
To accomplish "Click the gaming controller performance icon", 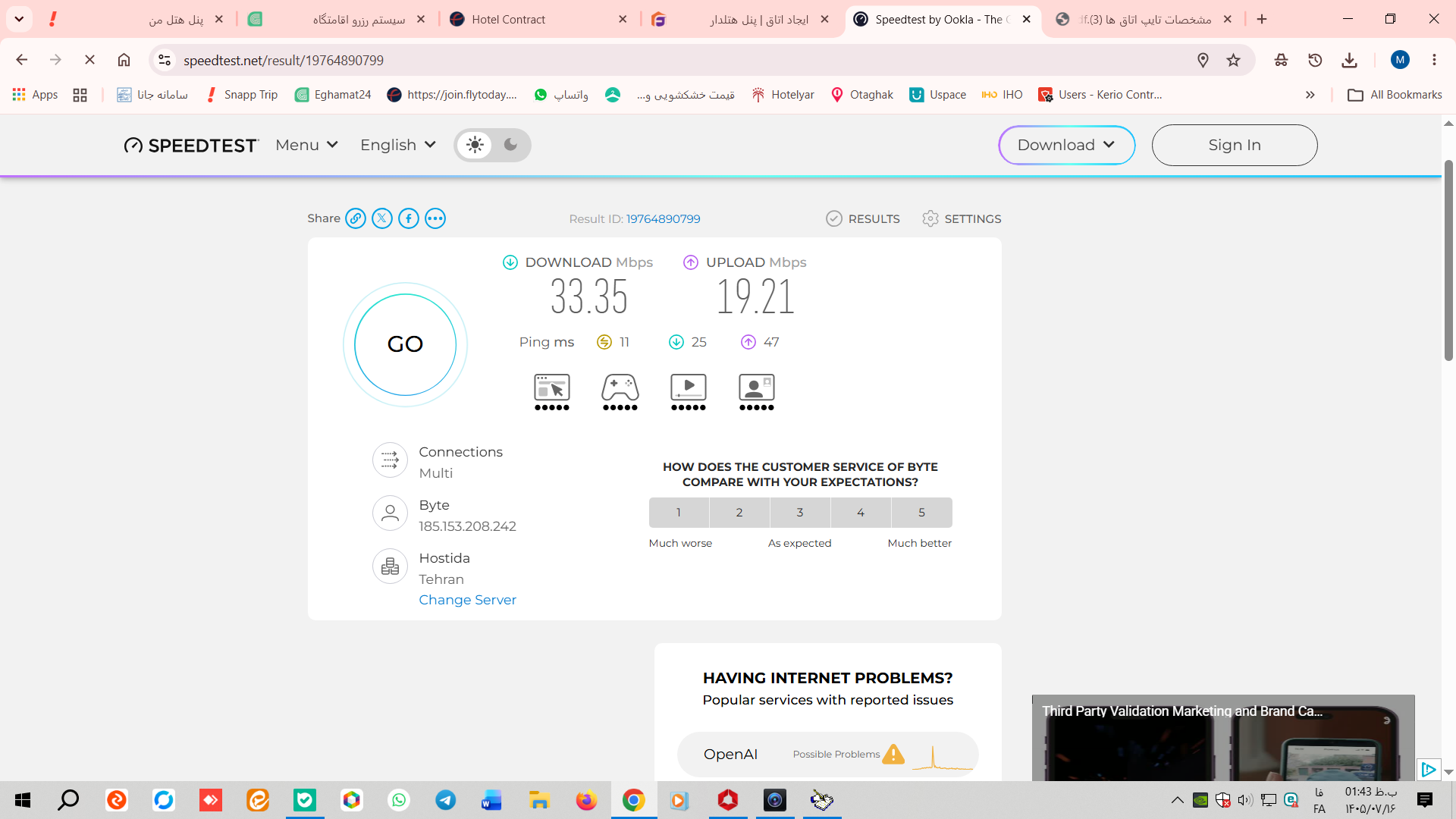I will click(x=620, y=391).
